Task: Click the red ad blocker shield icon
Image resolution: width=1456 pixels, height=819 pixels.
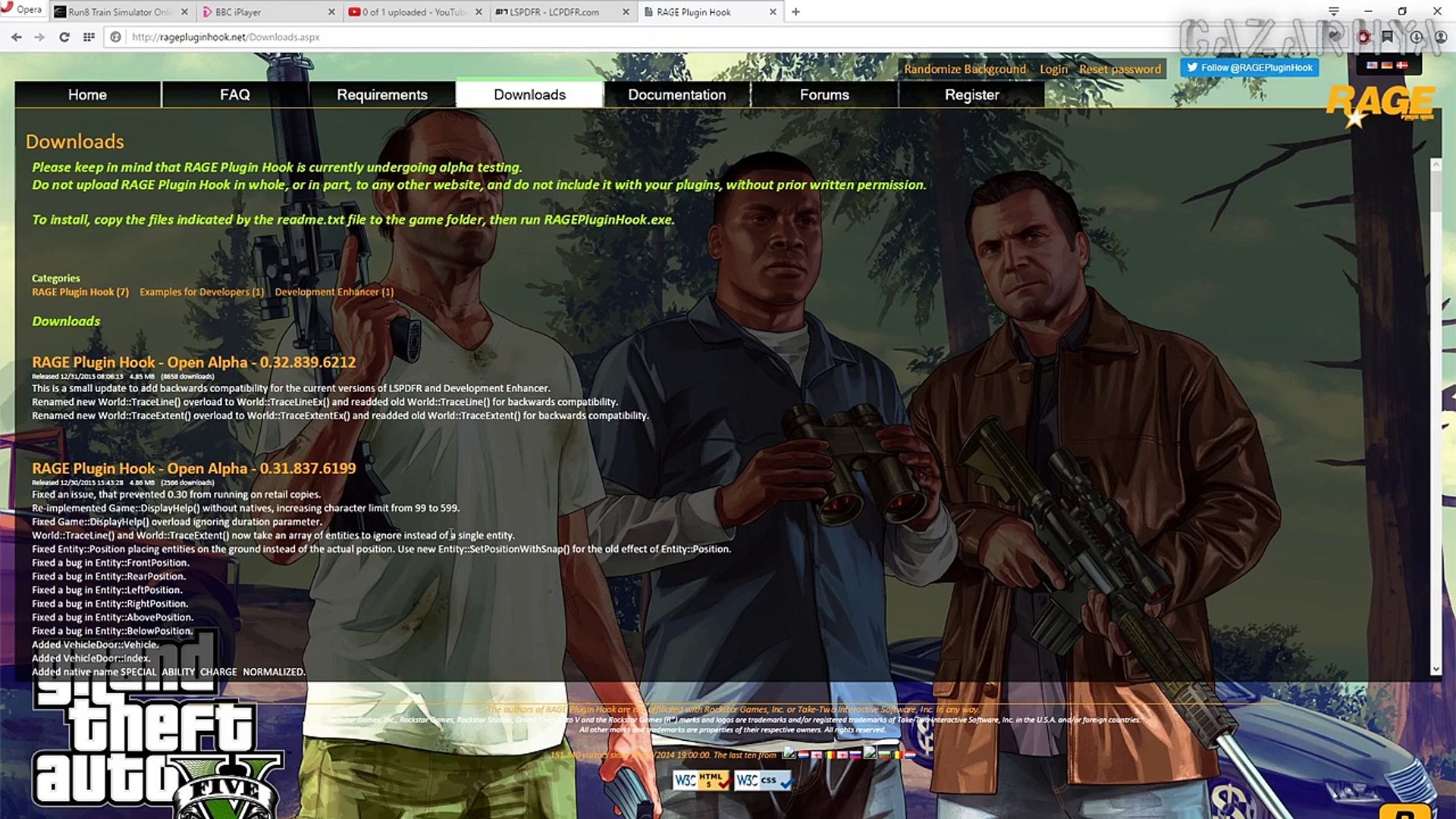Action: click(1363, 36)
